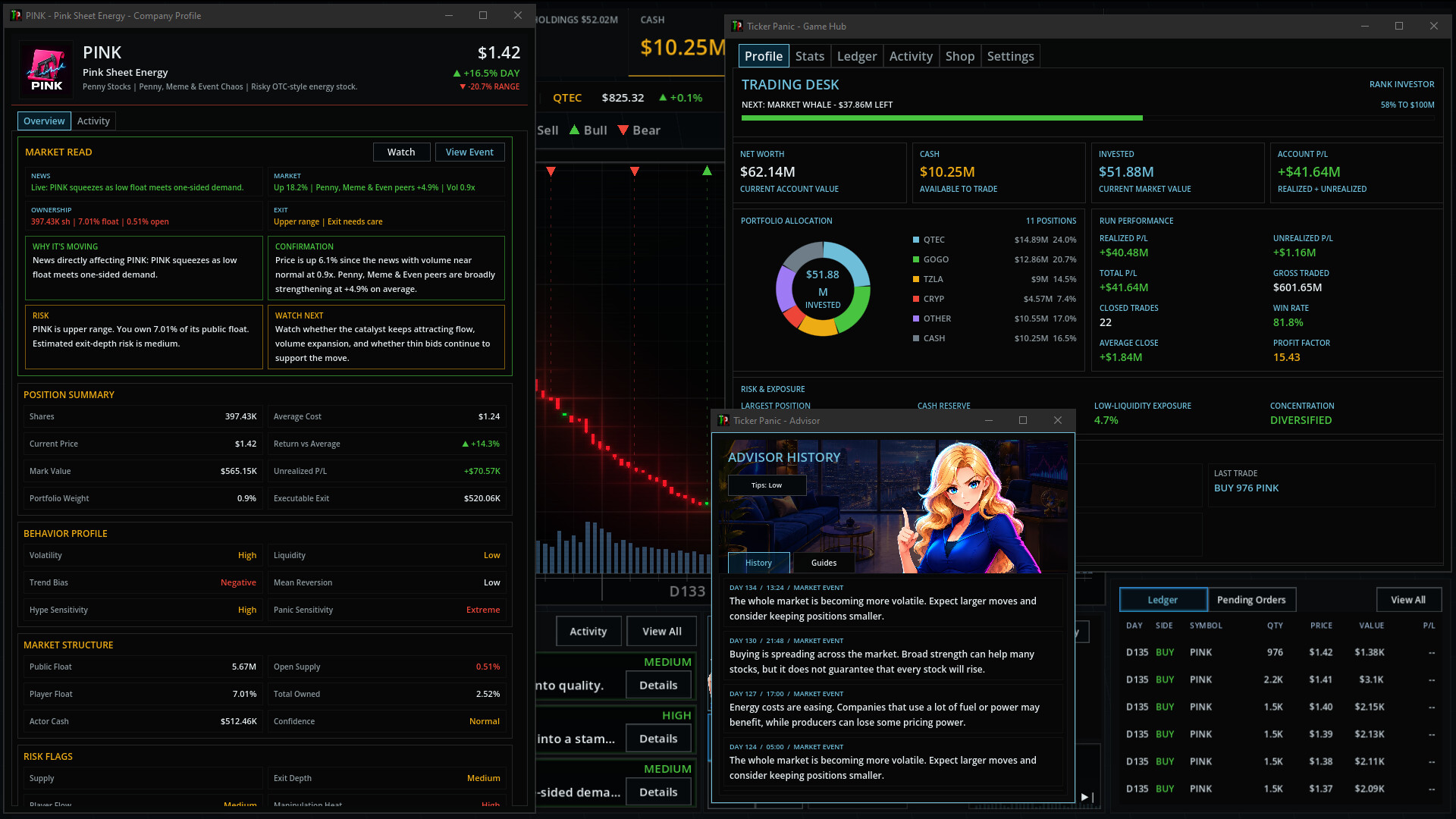Click the PINK company logo image

point(46,69)
